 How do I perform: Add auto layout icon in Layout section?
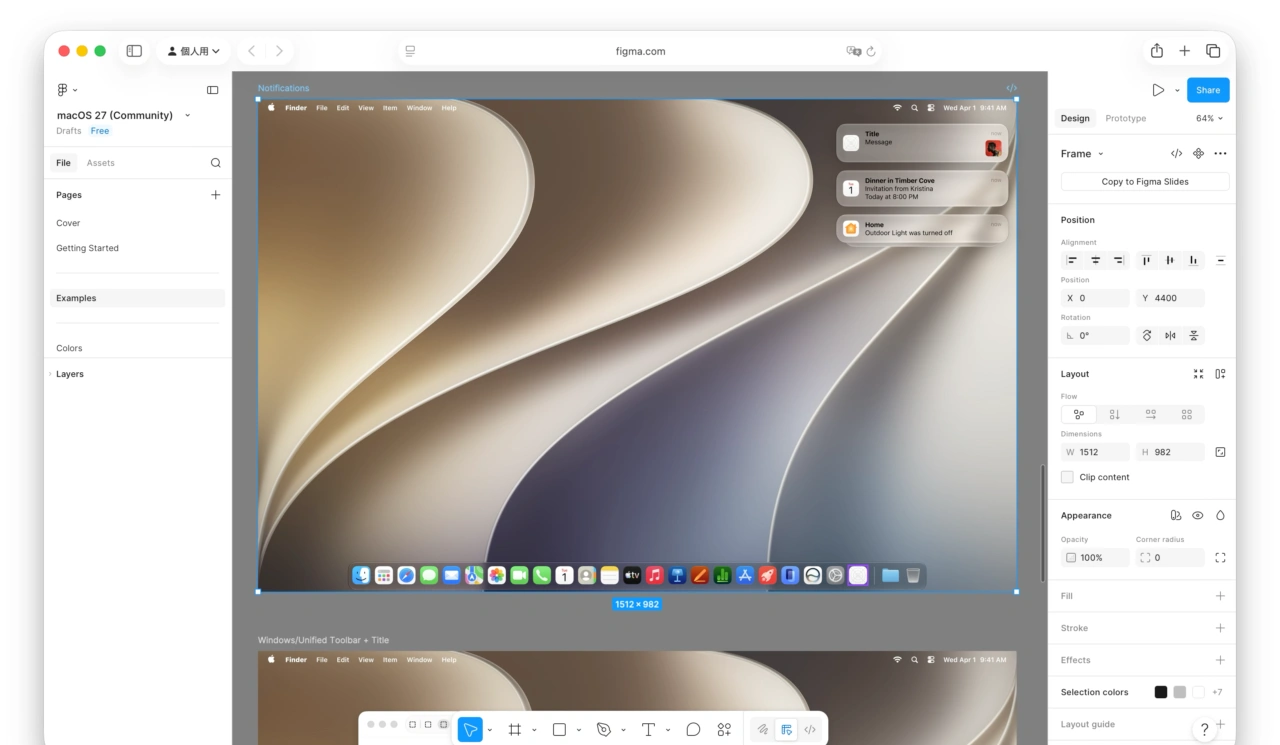pyautogui.click(x=1220, y=374)
